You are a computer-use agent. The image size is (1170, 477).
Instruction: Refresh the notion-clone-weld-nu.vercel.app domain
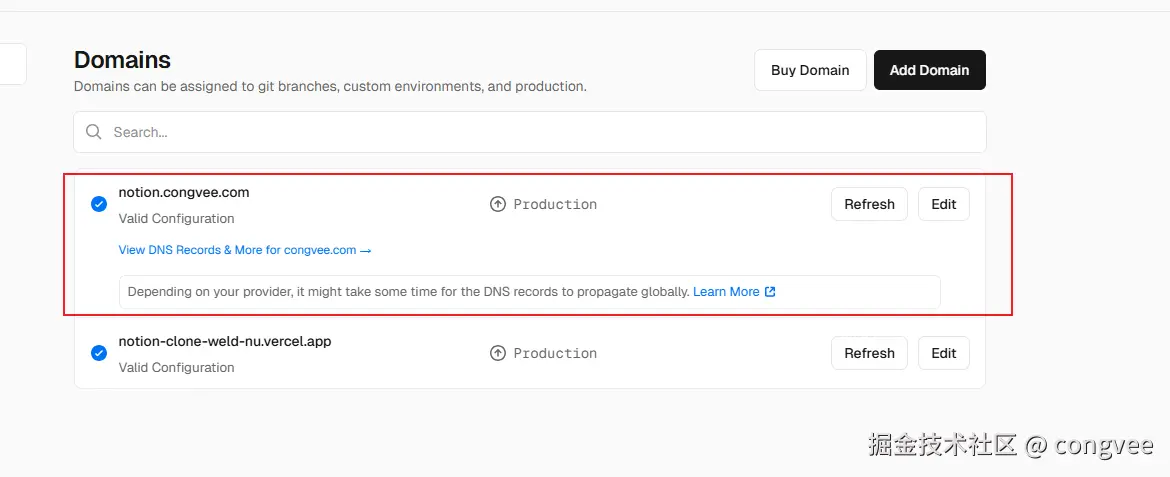869,353
